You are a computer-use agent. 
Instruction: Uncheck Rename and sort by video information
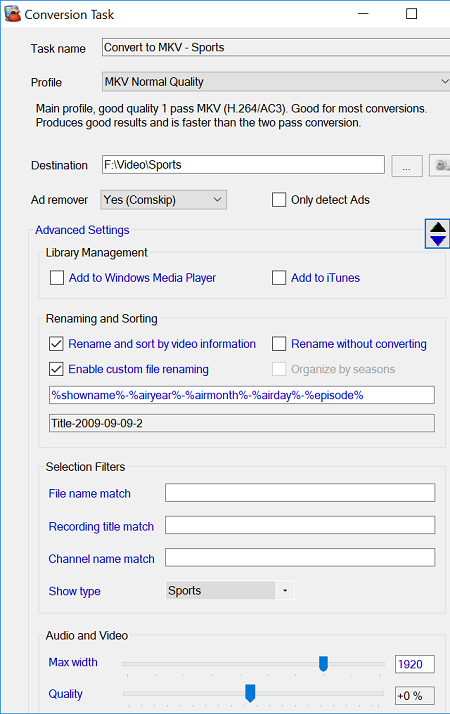(x=56, y=344)
